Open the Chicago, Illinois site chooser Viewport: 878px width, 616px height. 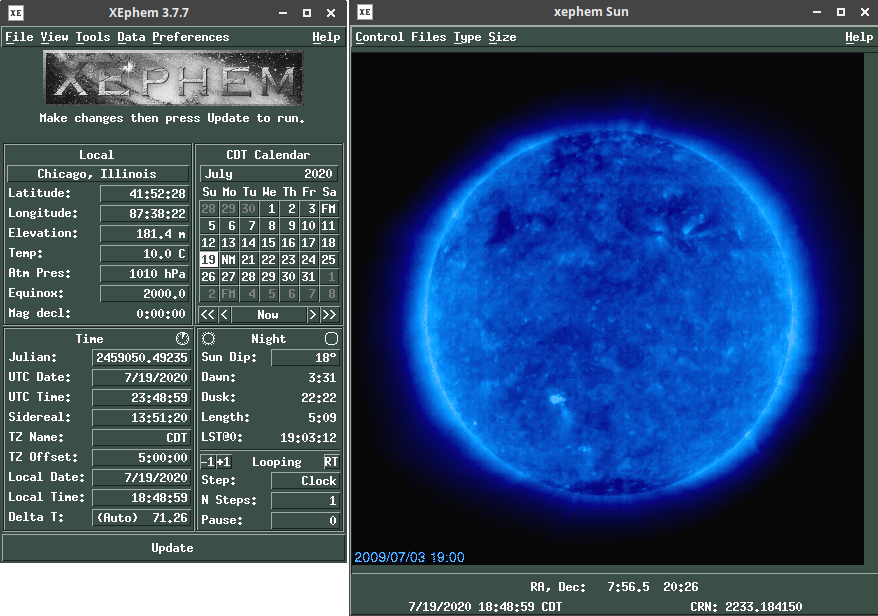(x=97, y=174)
